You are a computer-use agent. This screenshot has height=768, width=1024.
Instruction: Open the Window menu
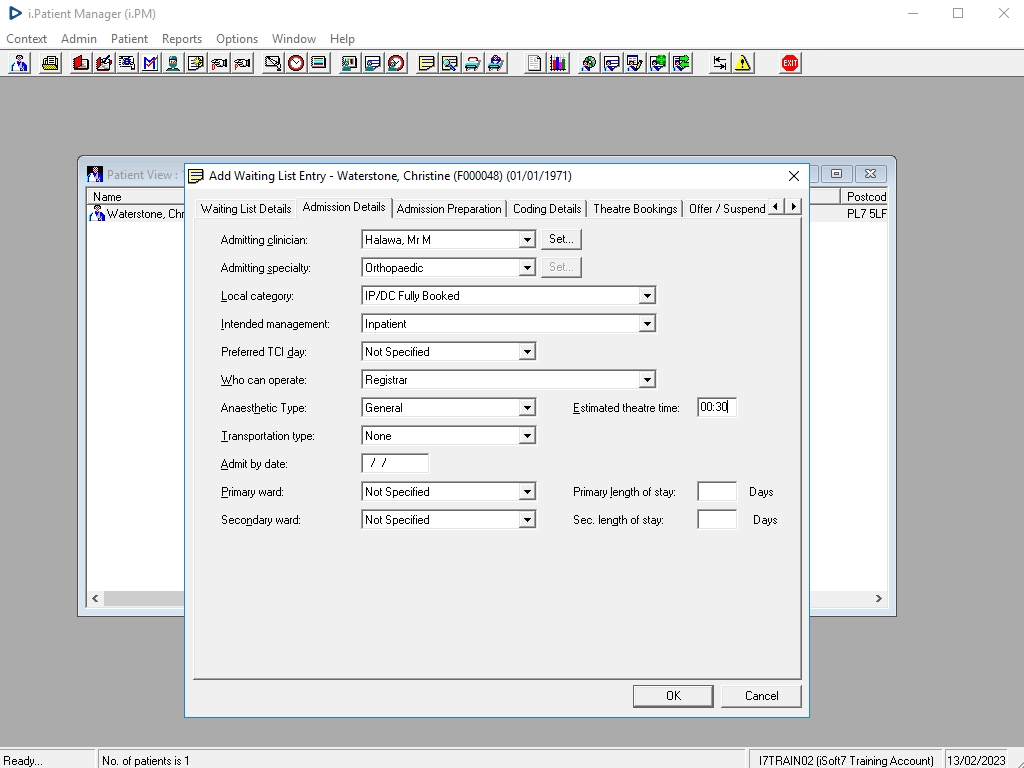click(294, 39)
